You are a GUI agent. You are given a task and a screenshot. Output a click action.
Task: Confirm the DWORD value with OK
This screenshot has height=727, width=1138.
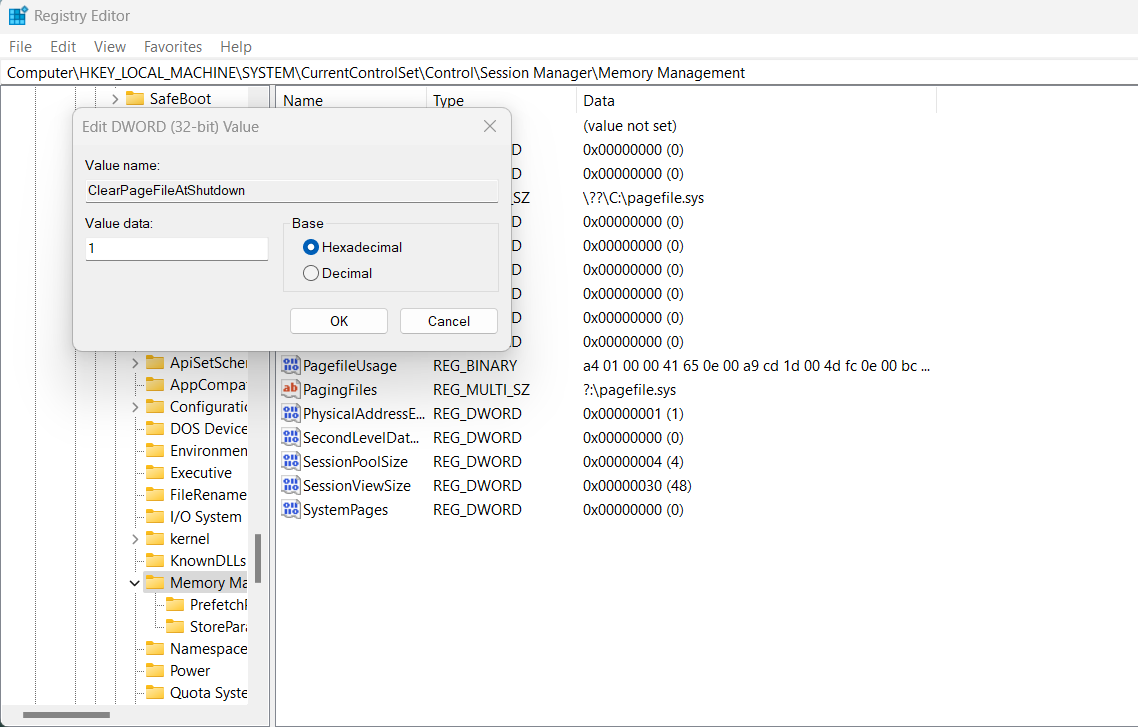tap(339, 321)
